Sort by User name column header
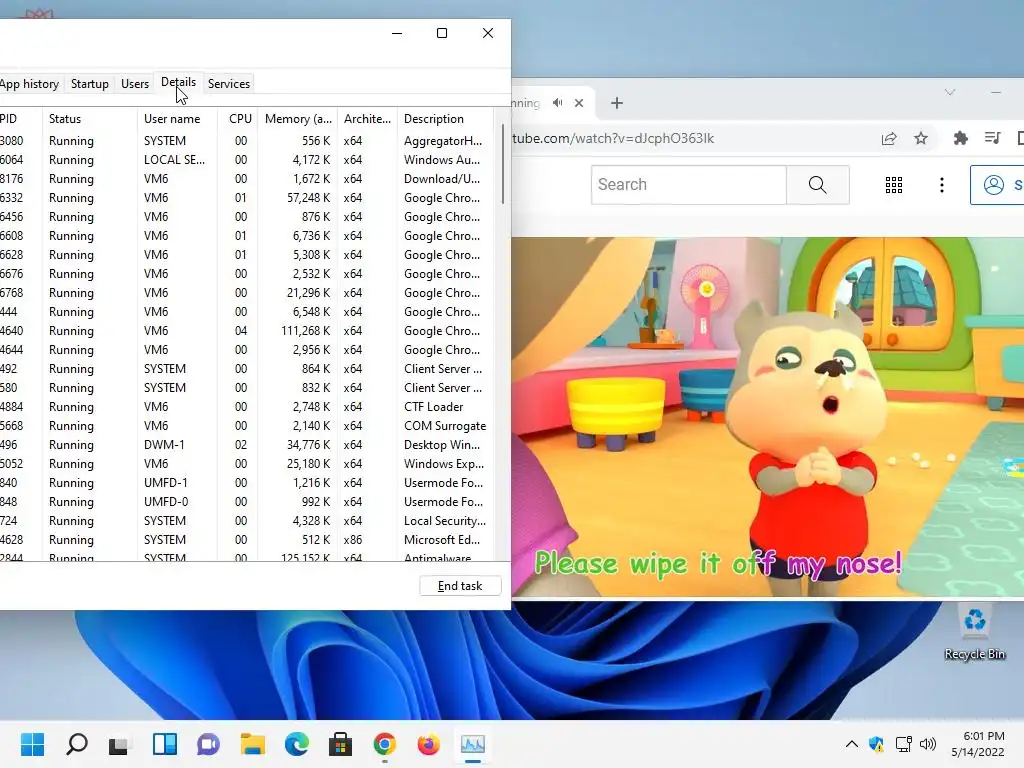The image size is (1024, 768). point(177,119)
